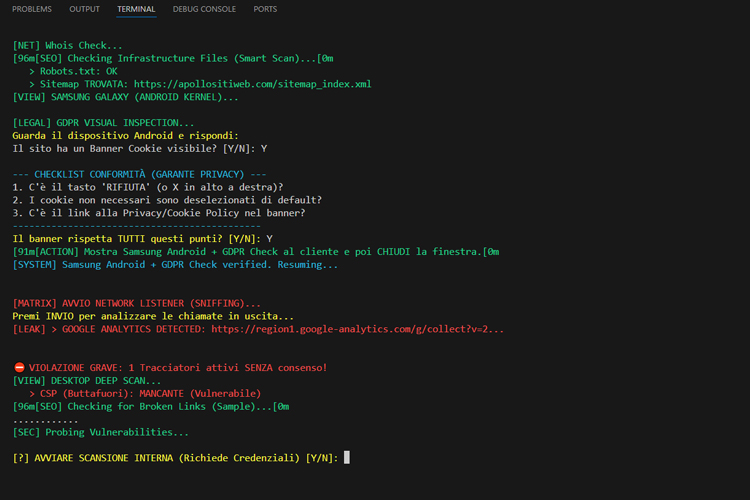
Task: Open the apollositiweb sitemap_index.xml link
Action: pyautogui.click(x=255, y=84)
